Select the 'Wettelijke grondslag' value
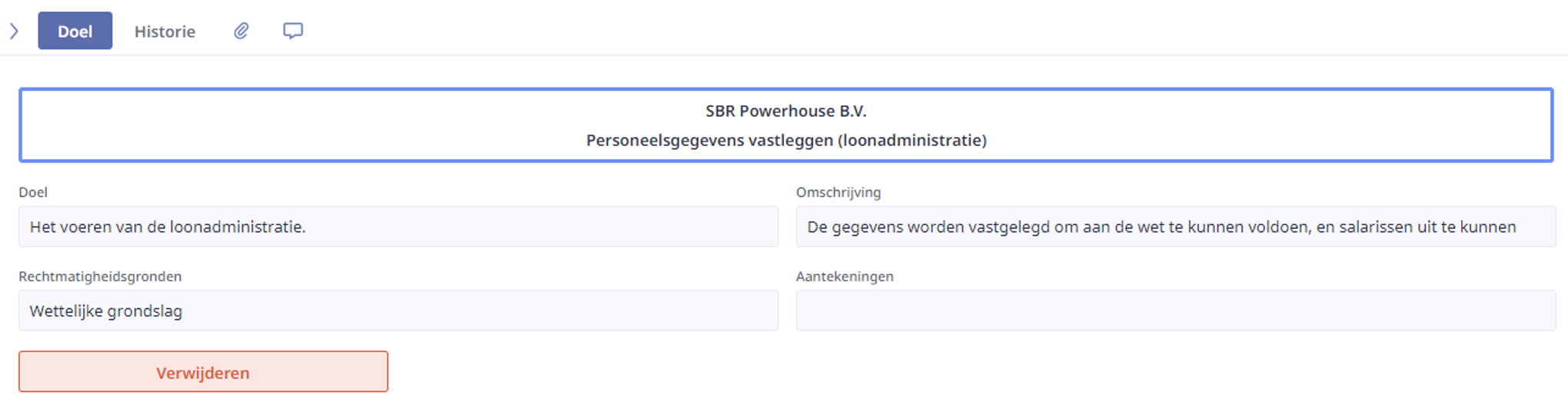1568x409 pixels. coord(106,311)
